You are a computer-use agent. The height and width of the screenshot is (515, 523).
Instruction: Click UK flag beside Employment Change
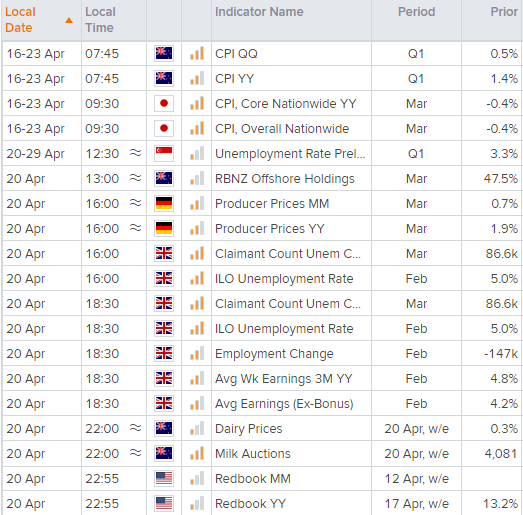[x=164, y=354]
